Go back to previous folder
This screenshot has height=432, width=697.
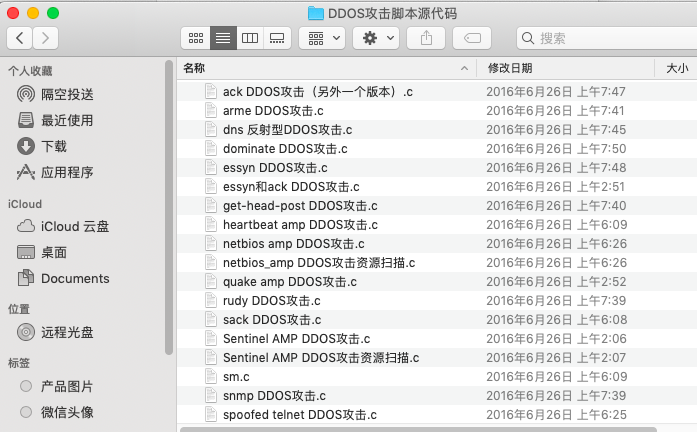click(x=20, y=38)
